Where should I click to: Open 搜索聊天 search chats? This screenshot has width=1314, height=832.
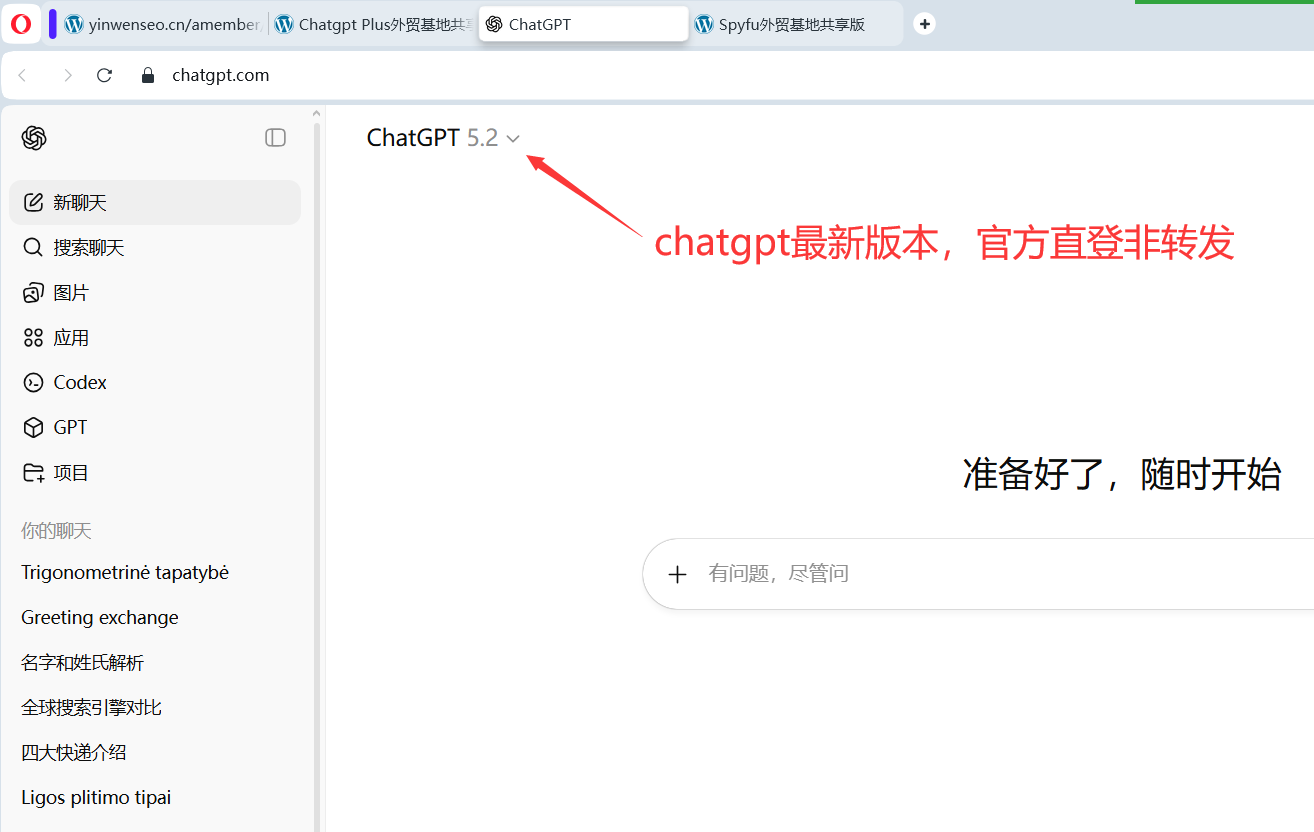155,247
